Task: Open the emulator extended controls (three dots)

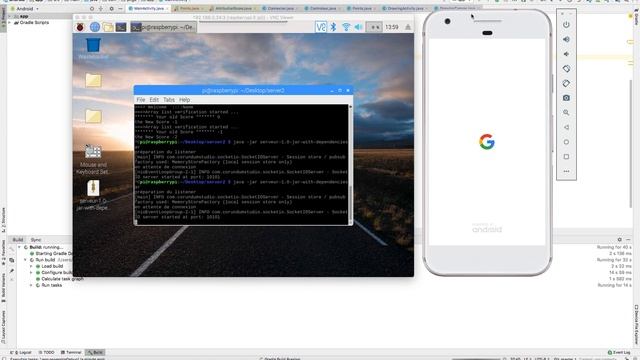Action: 566,171
